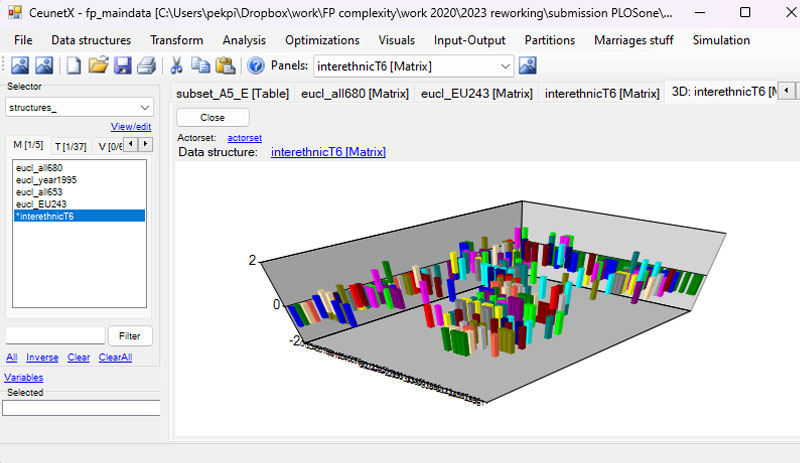800x463 pixels.
Task: Open the structures_ selector dropdown
Action: (x=145, y=107)
